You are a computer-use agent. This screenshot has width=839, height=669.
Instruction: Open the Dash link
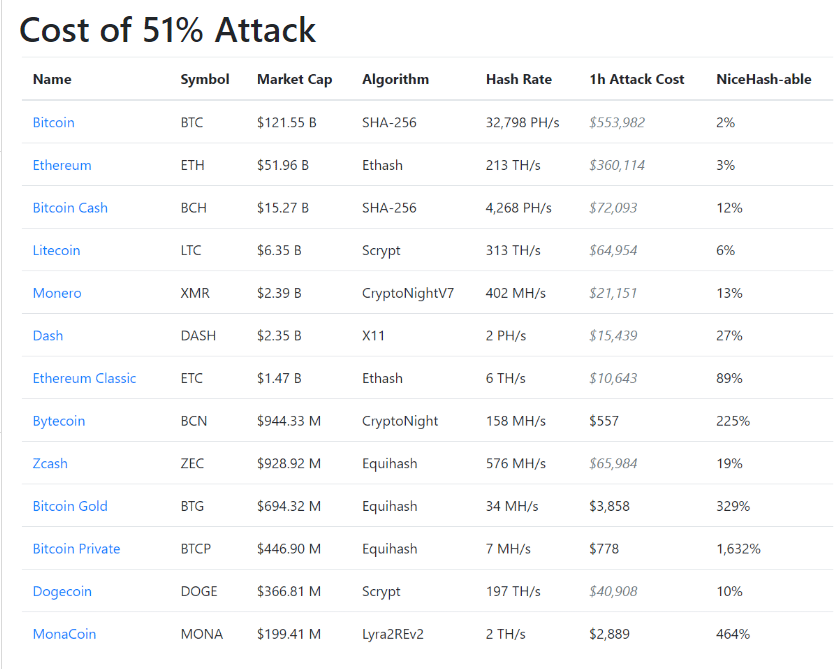point(48,336)
